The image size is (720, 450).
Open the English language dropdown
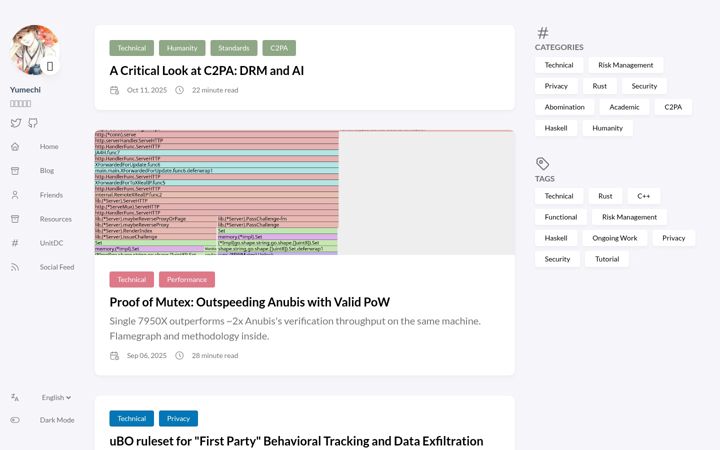click(56, 398)
